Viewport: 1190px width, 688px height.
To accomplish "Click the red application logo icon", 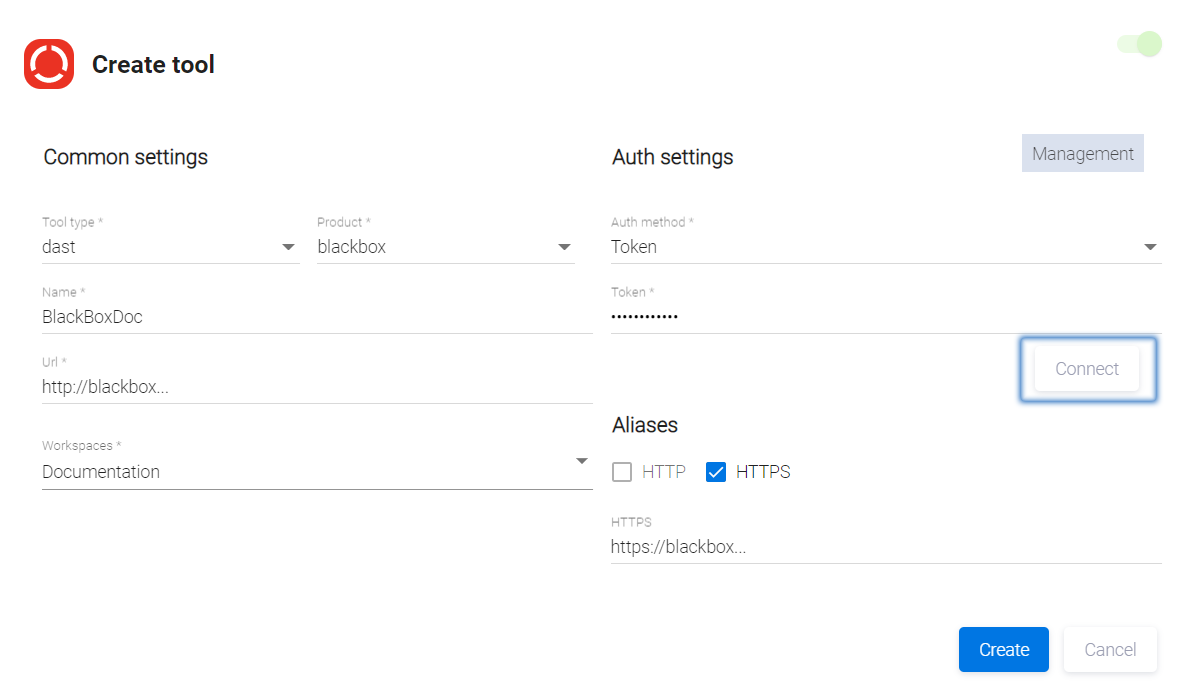I will [49, 64].
